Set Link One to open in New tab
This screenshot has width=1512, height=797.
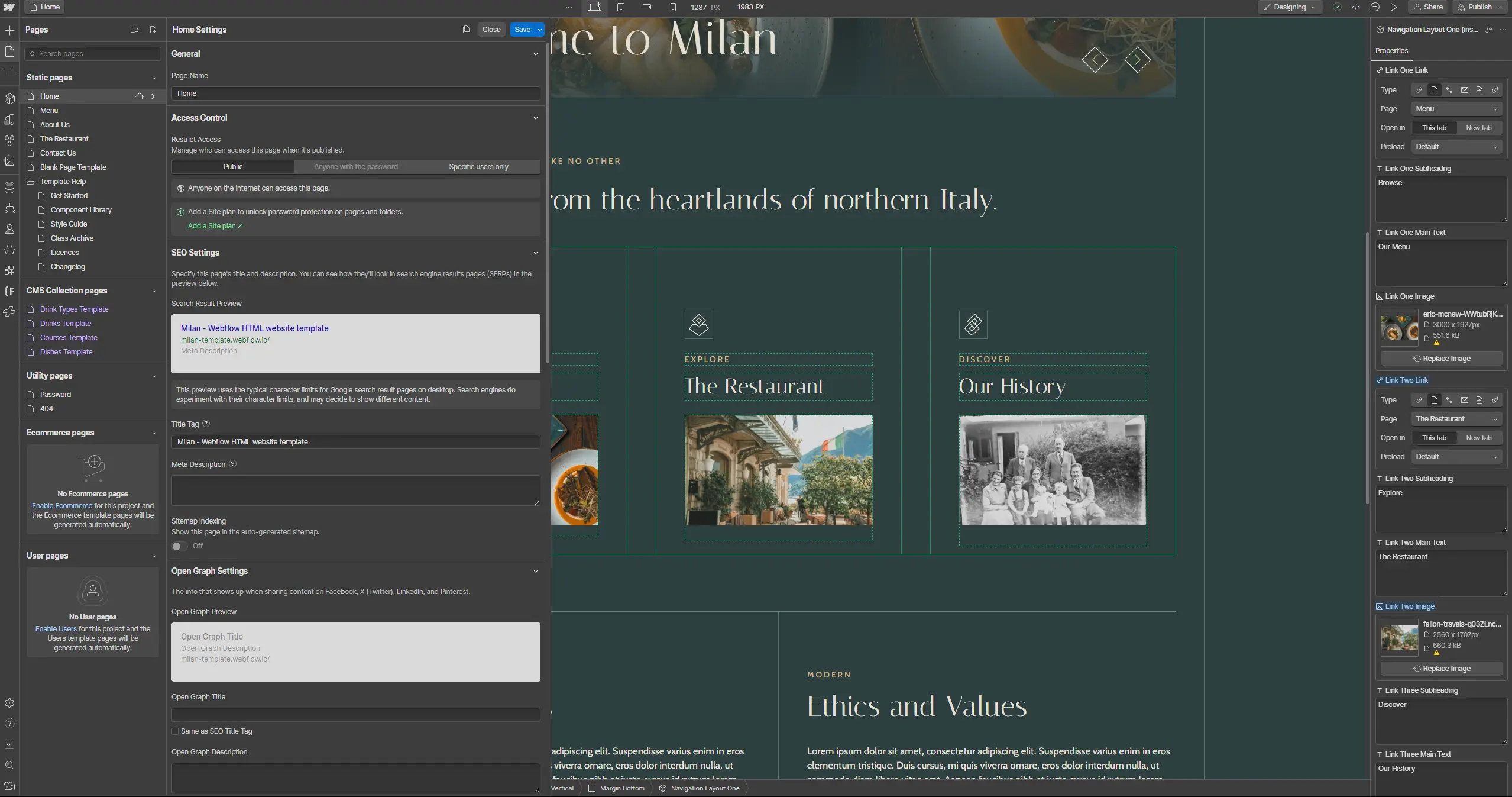tap(1478, 128)
